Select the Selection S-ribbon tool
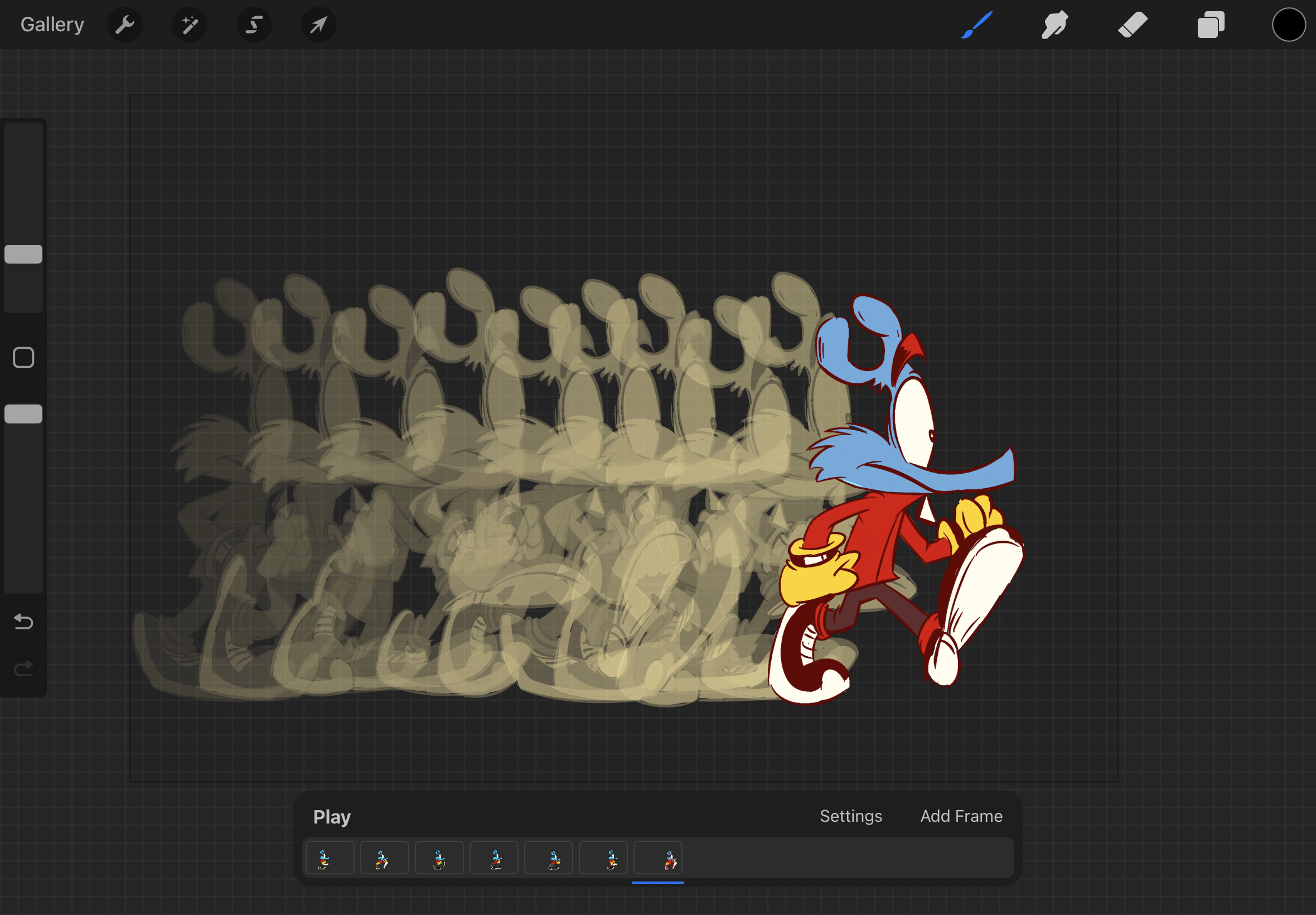Screen dimensions: 1316x915 click(x=254, y=25)
